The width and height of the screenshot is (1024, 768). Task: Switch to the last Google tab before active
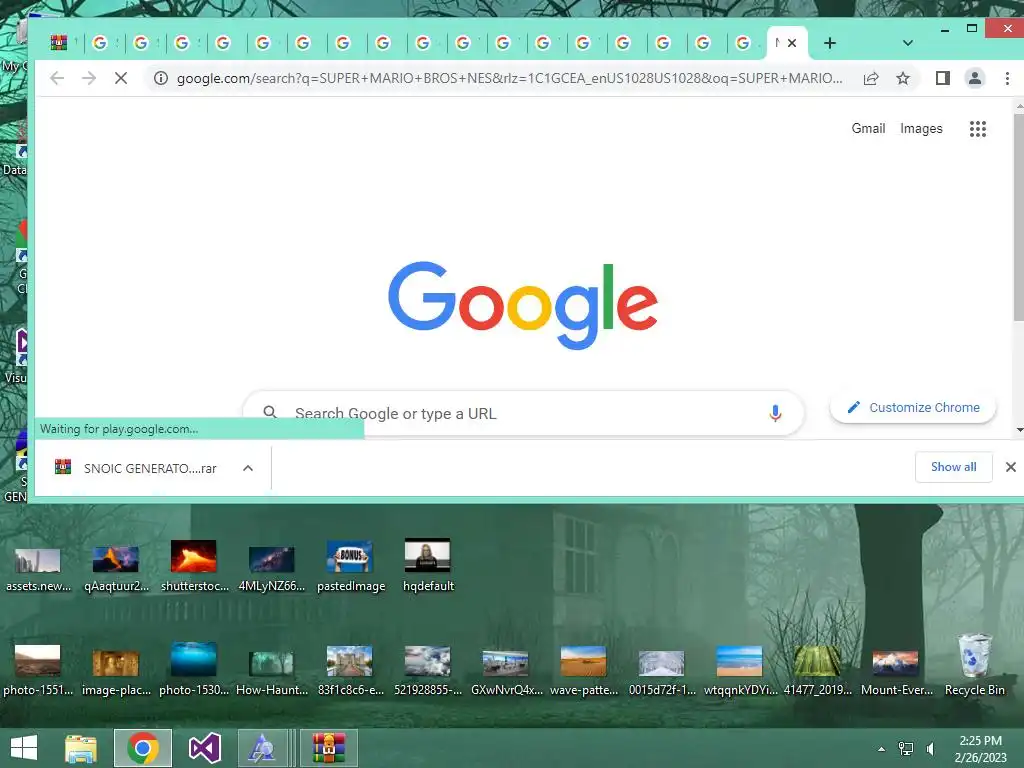coord(743,43)
